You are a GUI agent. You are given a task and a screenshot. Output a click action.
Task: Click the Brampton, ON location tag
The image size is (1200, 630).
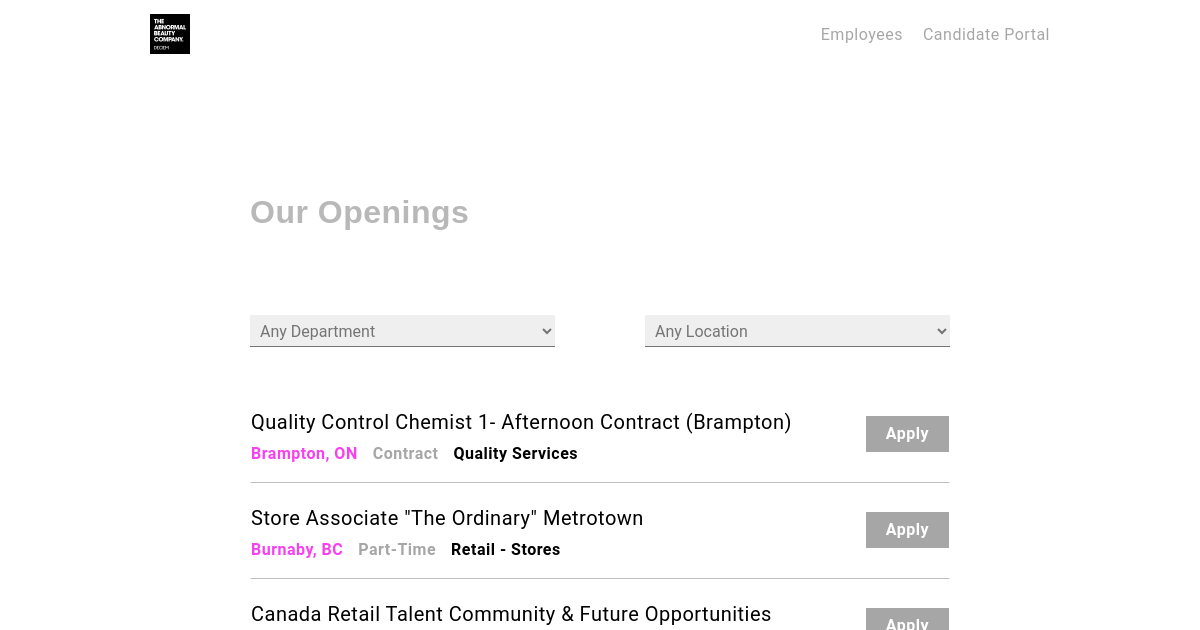(304, 453)
